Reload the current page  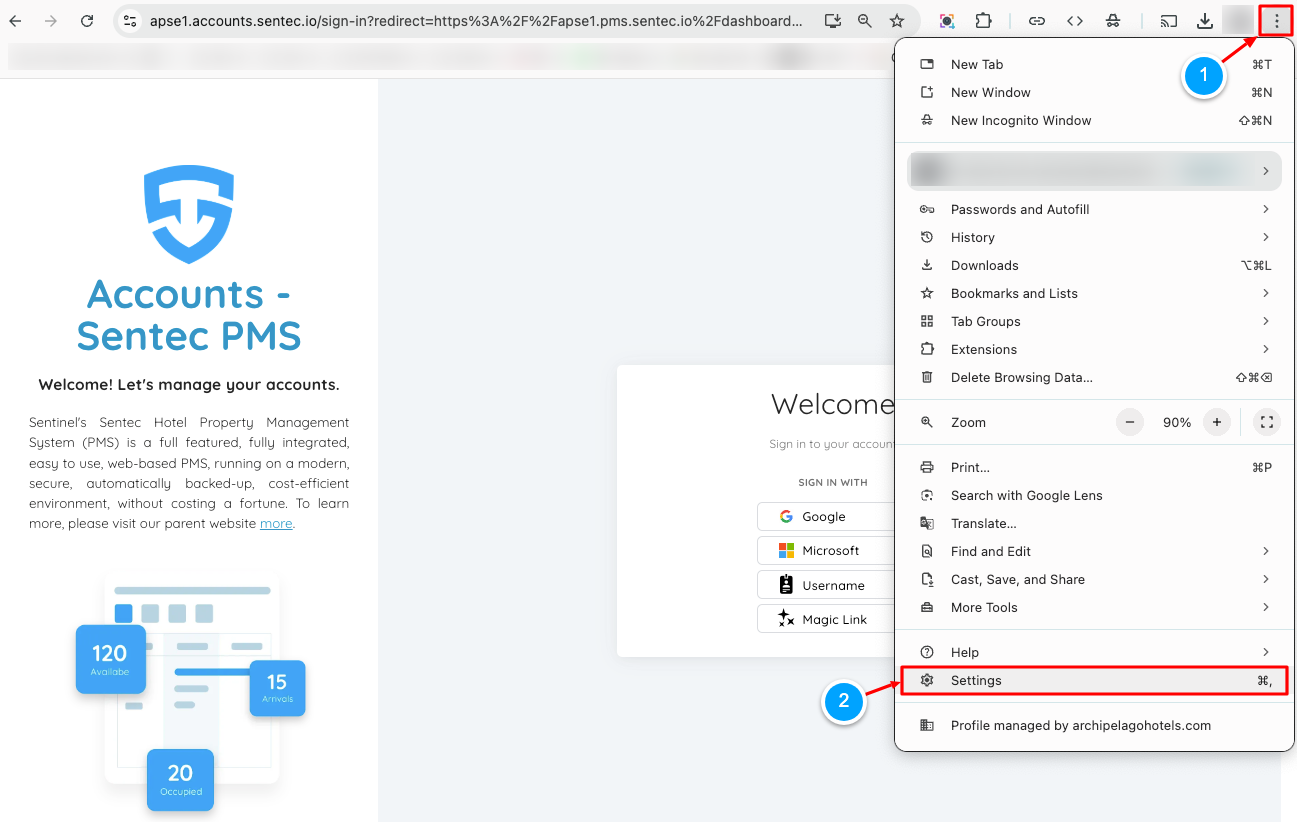(87, 20)
